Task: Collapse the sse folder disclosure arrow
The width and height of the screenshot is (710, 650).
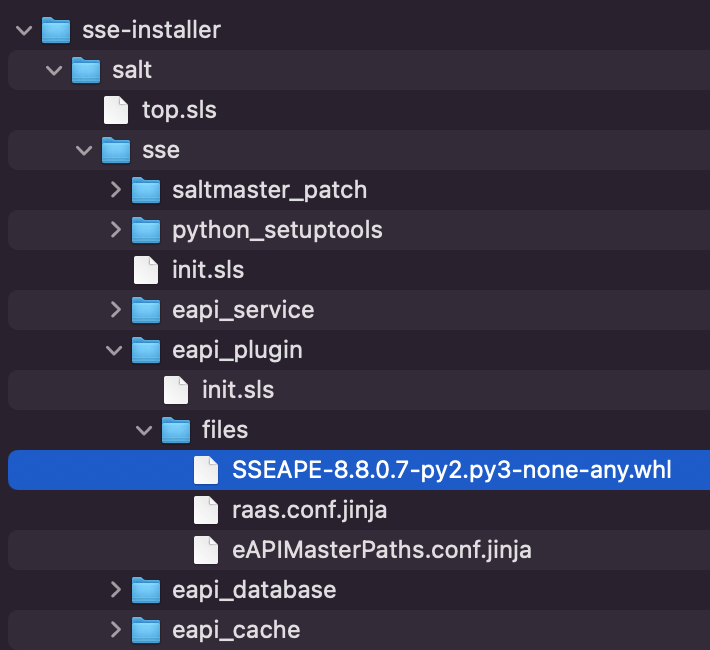Action: [x=84, y=150]
